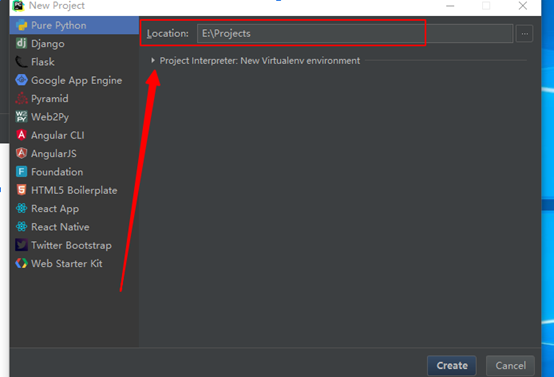Viewport: 554px width, 377px height.
Task: Choose the Flask project type icon
Action: coord(22,62)
